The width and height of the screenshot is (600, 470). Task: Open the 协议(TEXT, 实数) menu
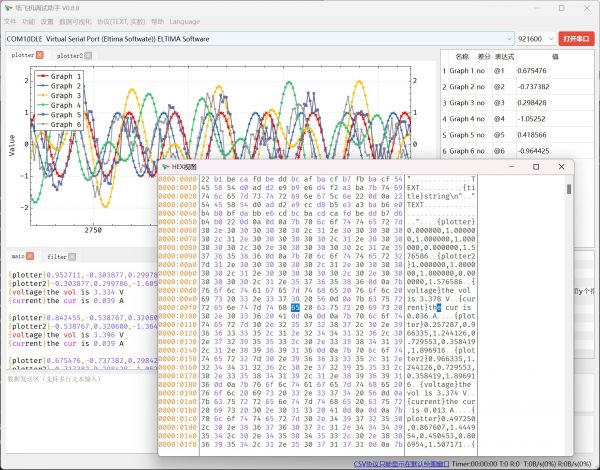click(x=121, y=21)
